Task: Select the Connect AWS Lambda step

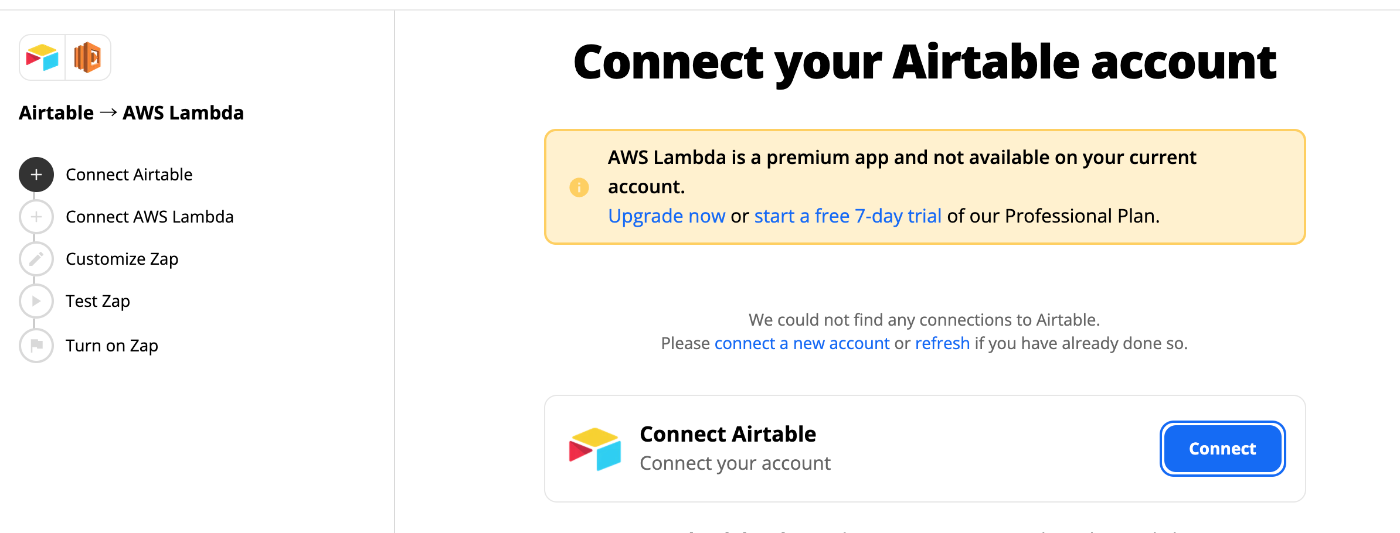Action: [x=150, y=217]
